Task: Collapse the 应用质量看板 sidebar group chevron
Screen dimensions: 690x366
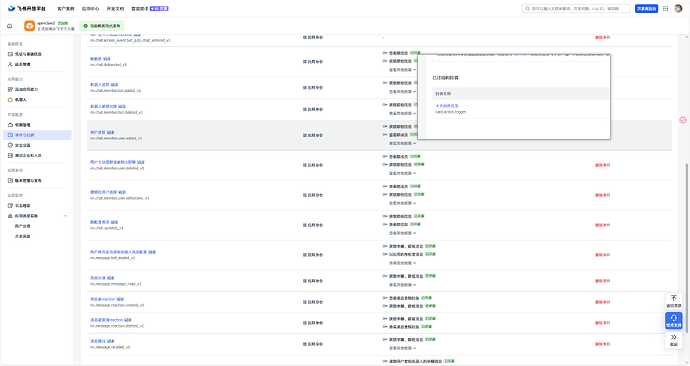Action: coord(66,216)
